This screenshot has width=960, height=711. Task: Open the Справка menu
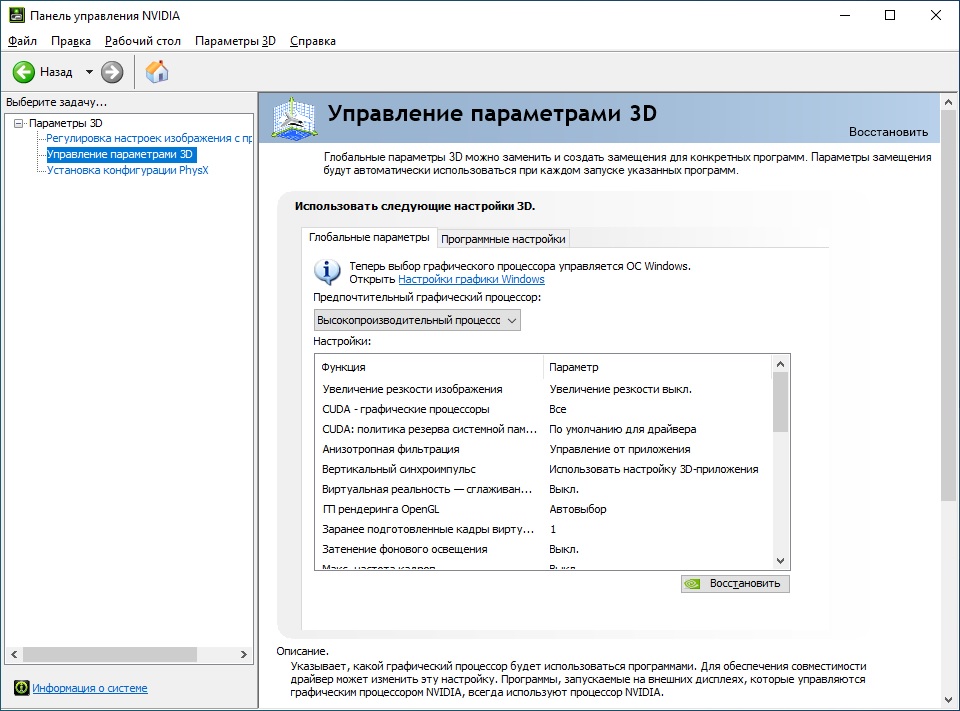point(313,41)
